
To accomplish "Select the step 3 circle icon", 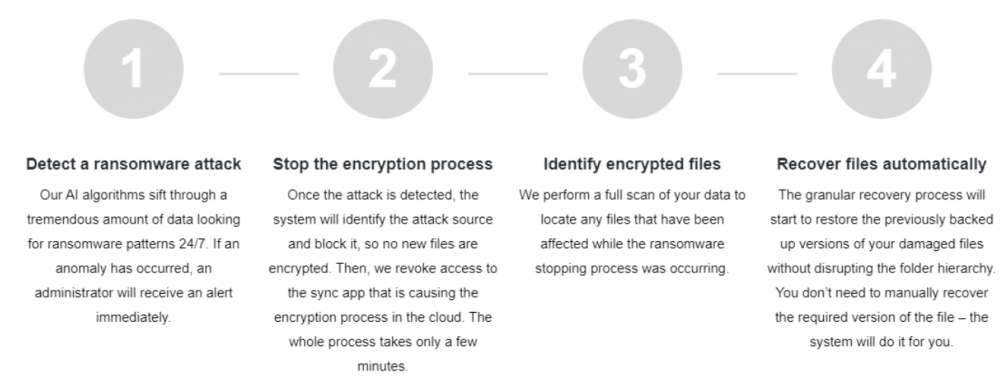I will (x=632, y=69).
